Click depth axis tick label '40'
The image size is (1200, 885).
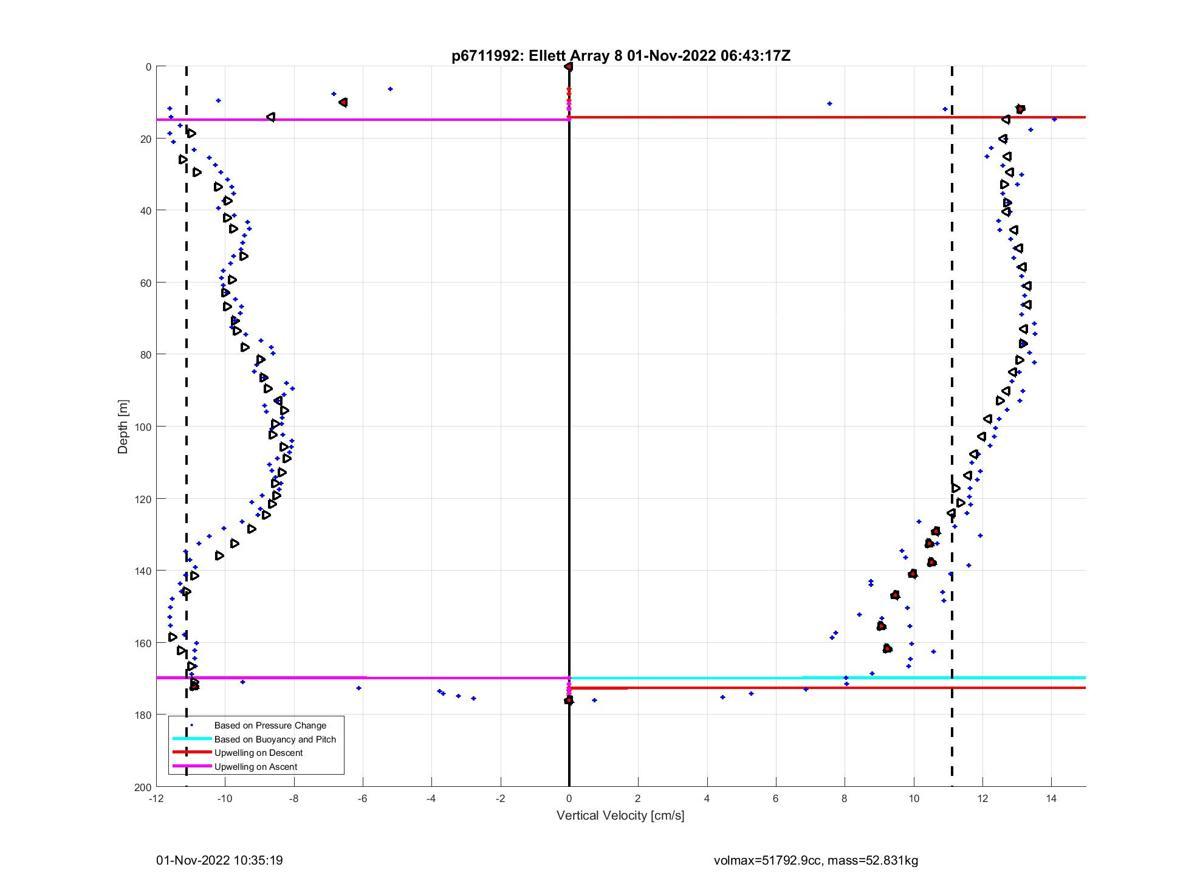145,211
